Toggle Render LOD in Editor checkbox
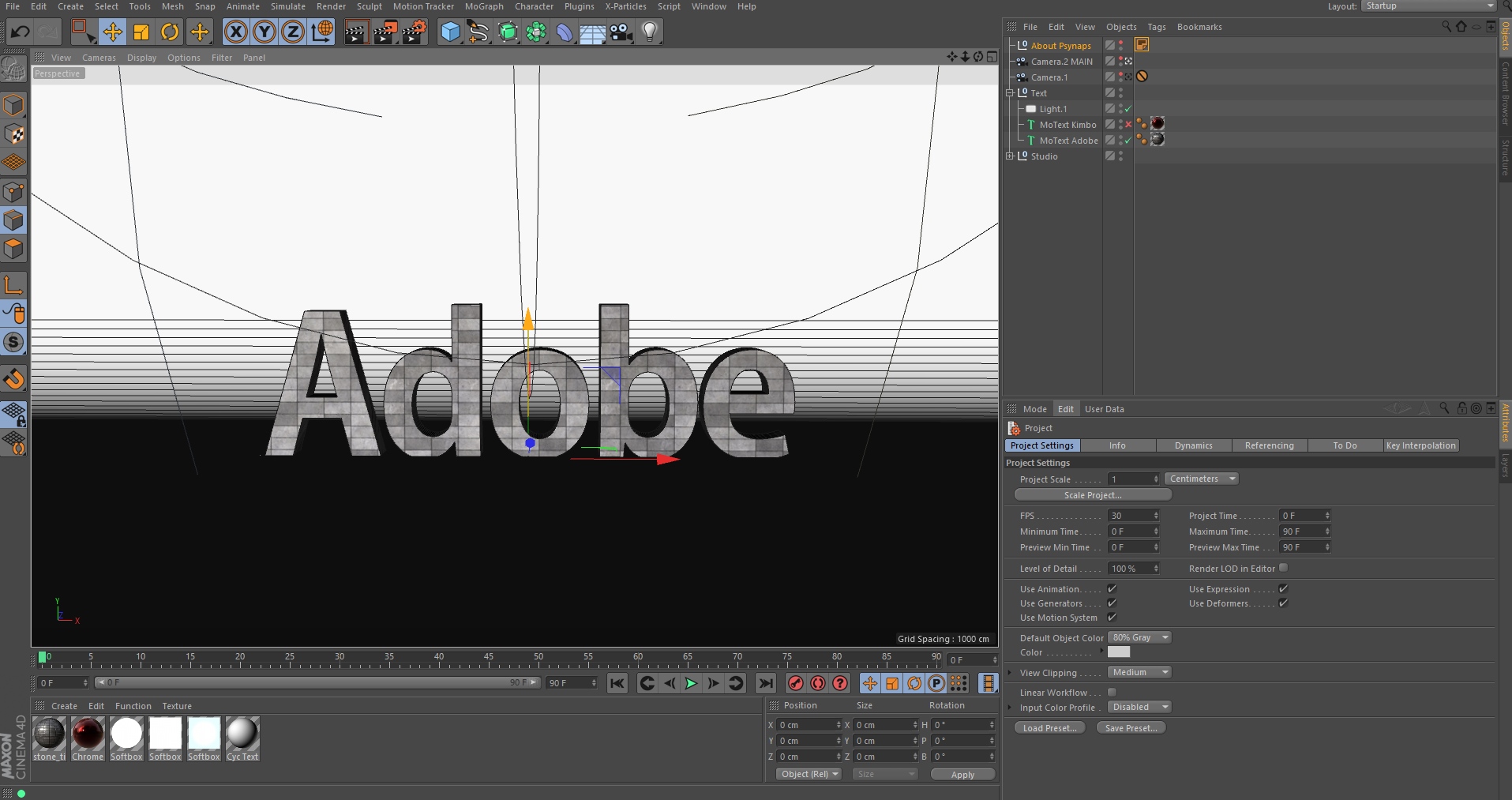This screenshot has width=1512, height=800. pos(1283,568)
